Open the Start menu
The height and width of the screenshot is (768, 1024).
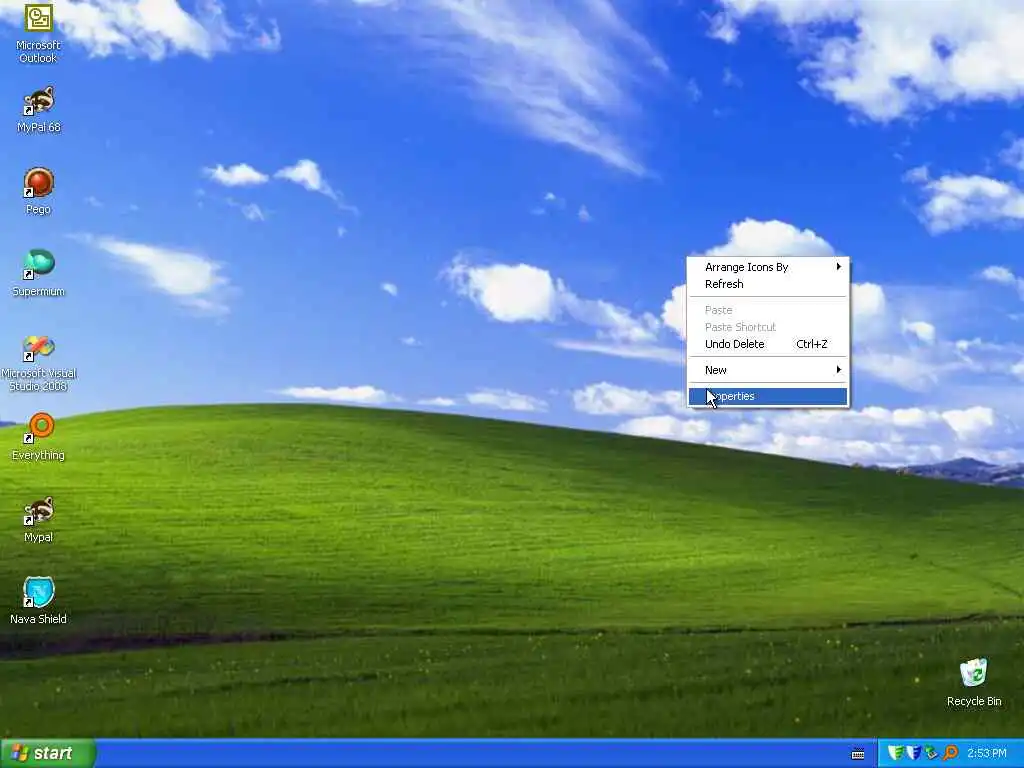pyautogui.click(x=48, y=753)
